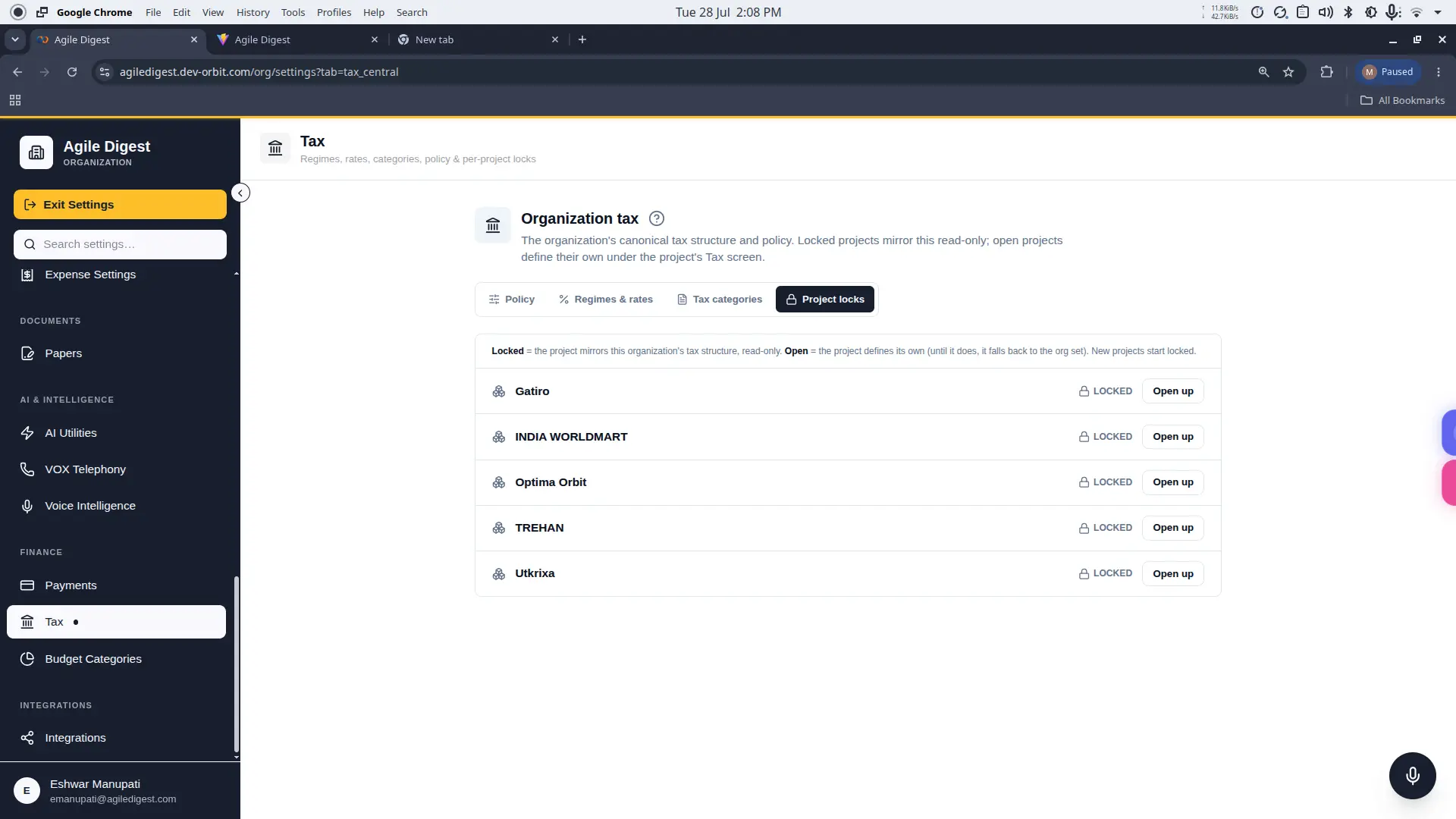Click the date and time in top bar
The image size is (1456, 819).
[728, 12]
